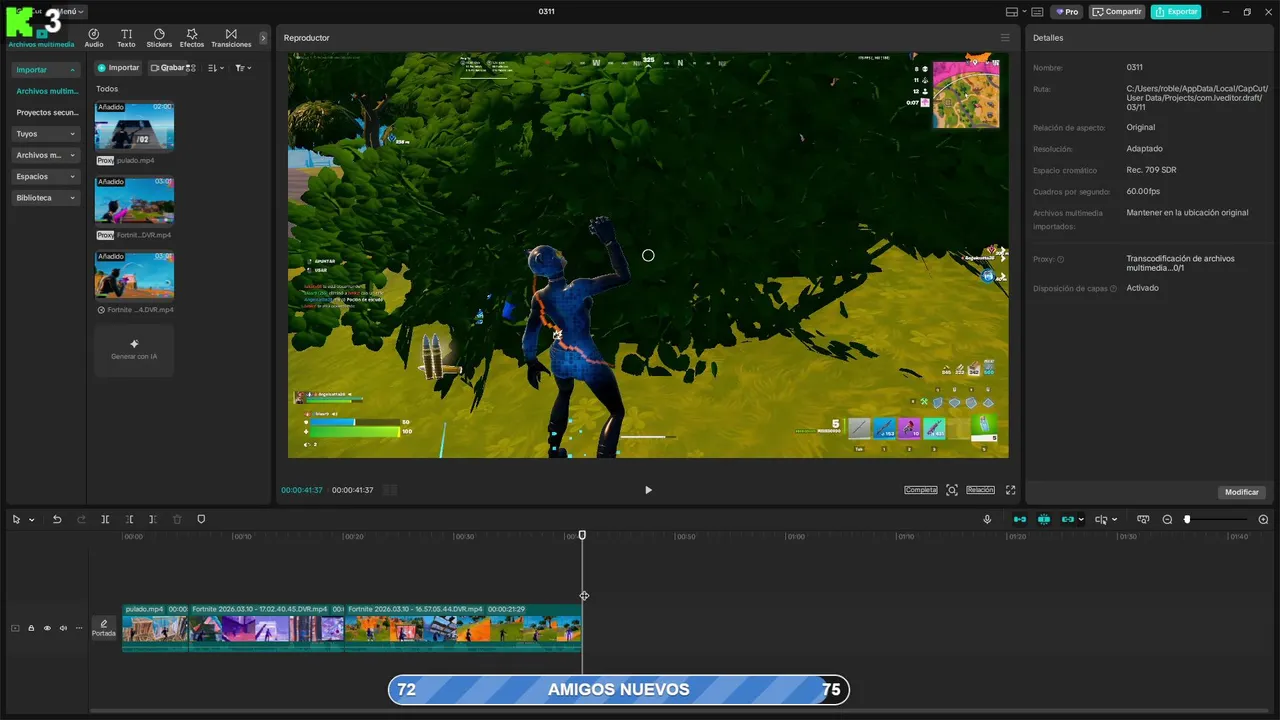The width and height of the screenshot is (1280, 720).
Task: Lock the main video track
Action: pos(31,628)
